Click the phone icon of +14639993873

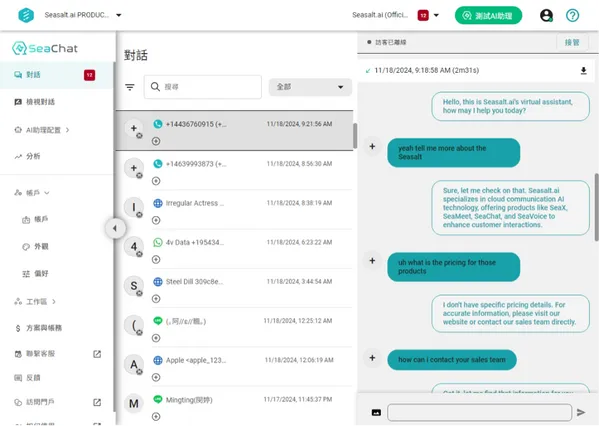pos(158,164)
